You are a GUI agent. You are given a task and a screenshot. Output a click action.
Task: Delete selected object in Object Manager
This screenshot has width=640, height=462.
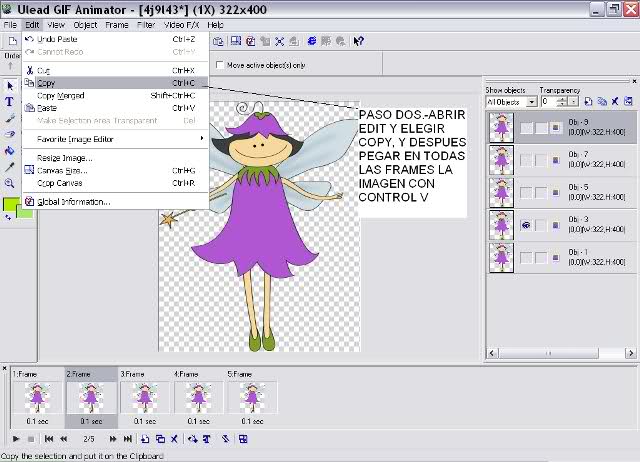[615, 101]
